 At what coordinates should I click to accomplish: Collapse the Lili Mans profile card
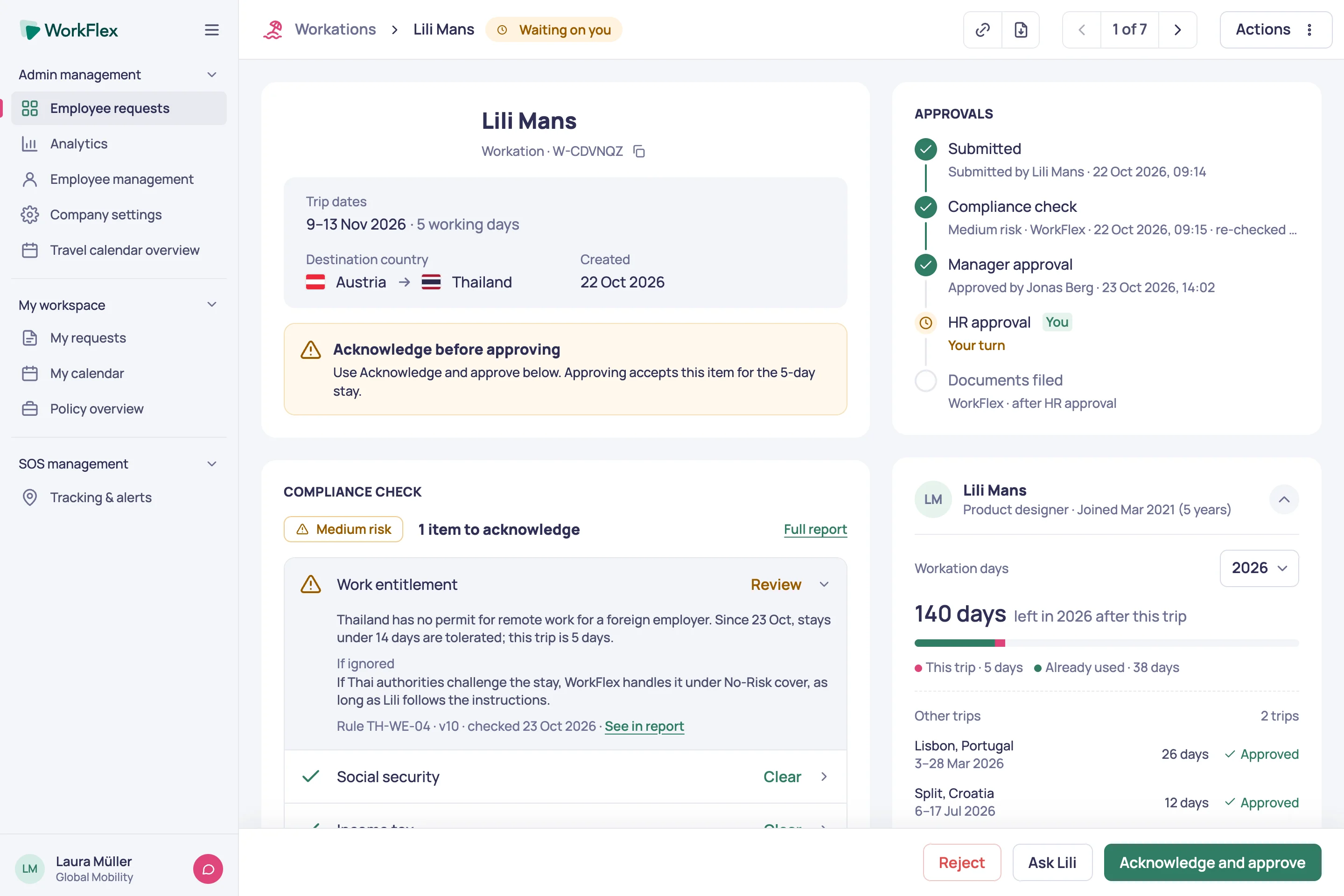[1283, 499]
